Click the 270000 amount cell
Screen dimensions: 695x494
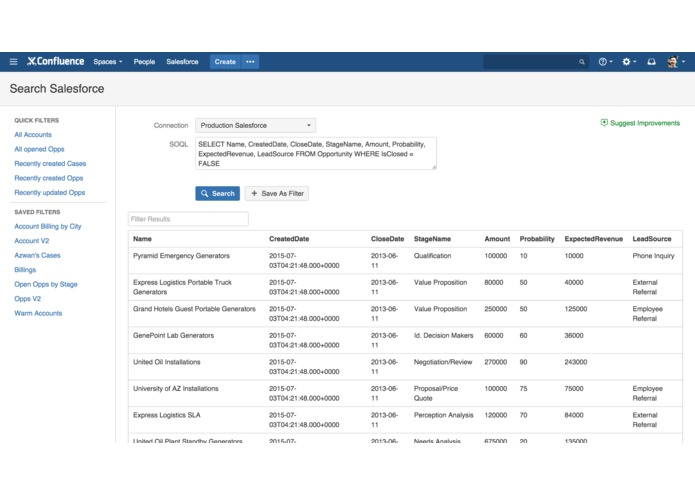pyautogui.click(x=496, y=362)
